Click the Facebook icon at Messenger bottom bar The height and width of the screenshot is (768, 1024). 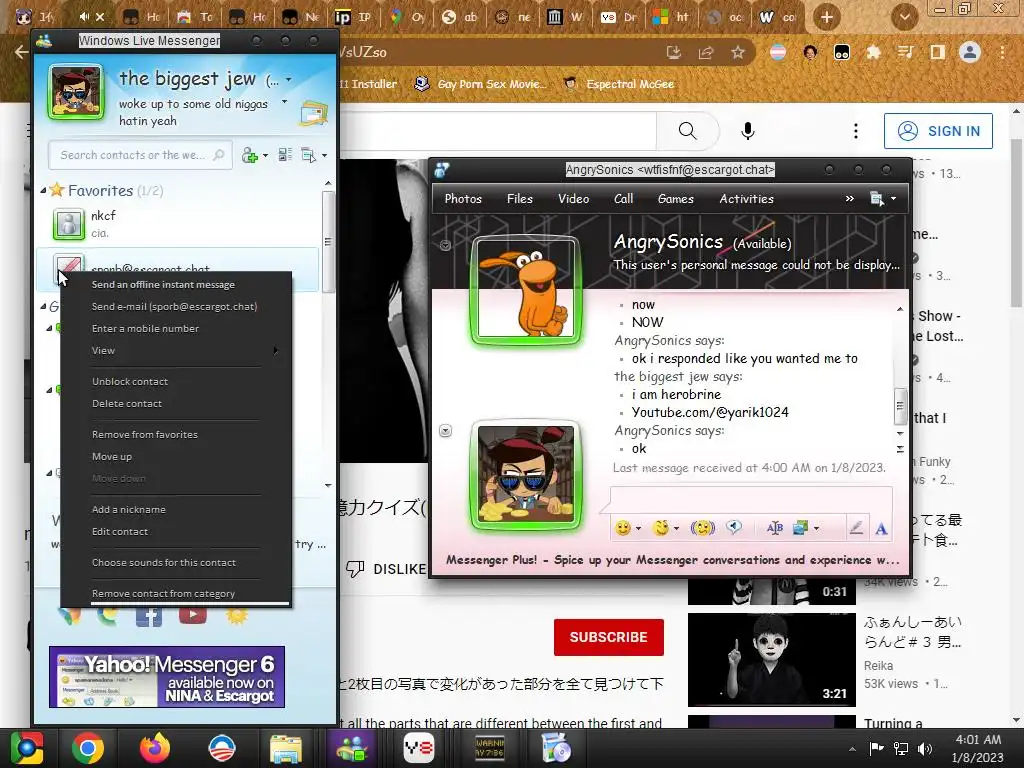point(149,616)
